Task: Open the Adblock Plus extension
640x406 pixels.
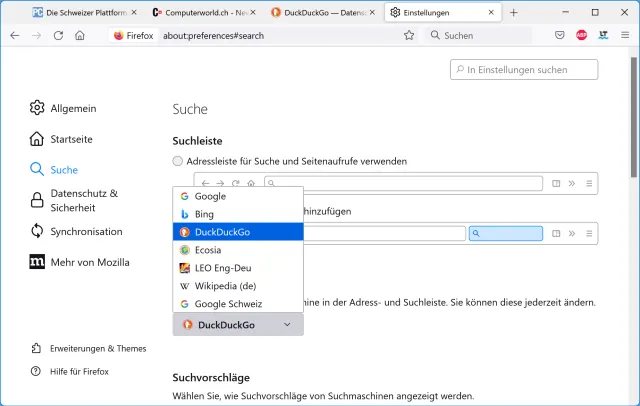Action: [581, 35]
